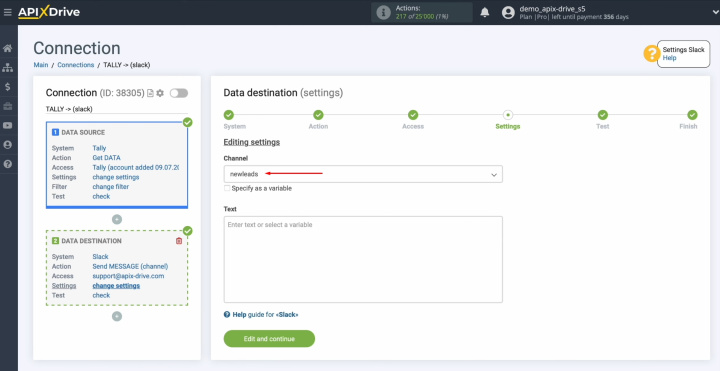Open the Help guide for Slack
Screen dimensions: 720x371
pos(261,315)
